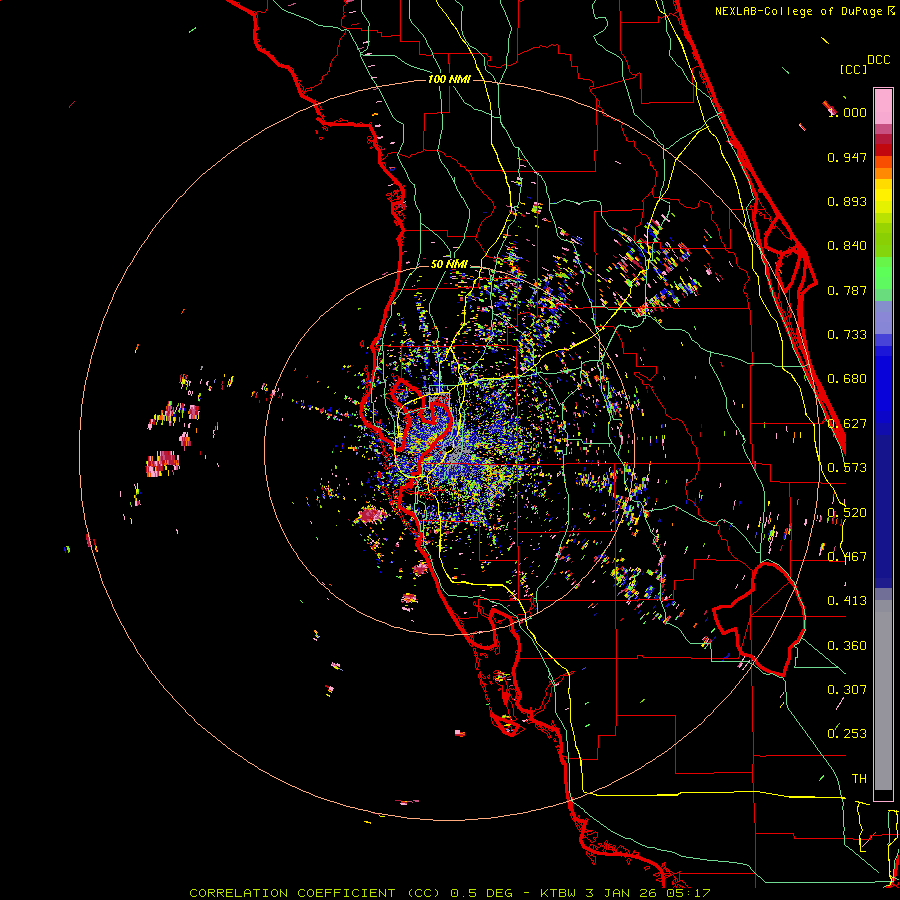
Task: Click the 0.733 scale value
Action: [x=847, y=335]
